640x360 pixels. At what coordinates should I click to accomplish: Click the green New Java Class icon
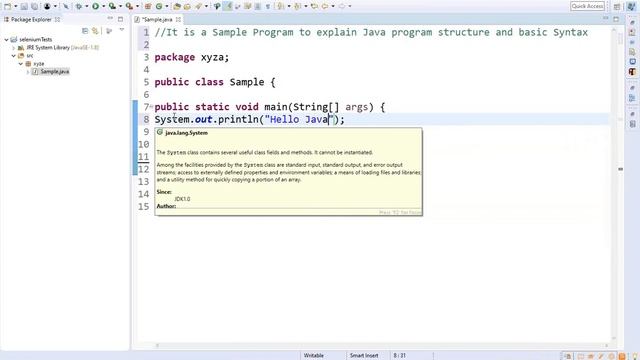point(159,6)
